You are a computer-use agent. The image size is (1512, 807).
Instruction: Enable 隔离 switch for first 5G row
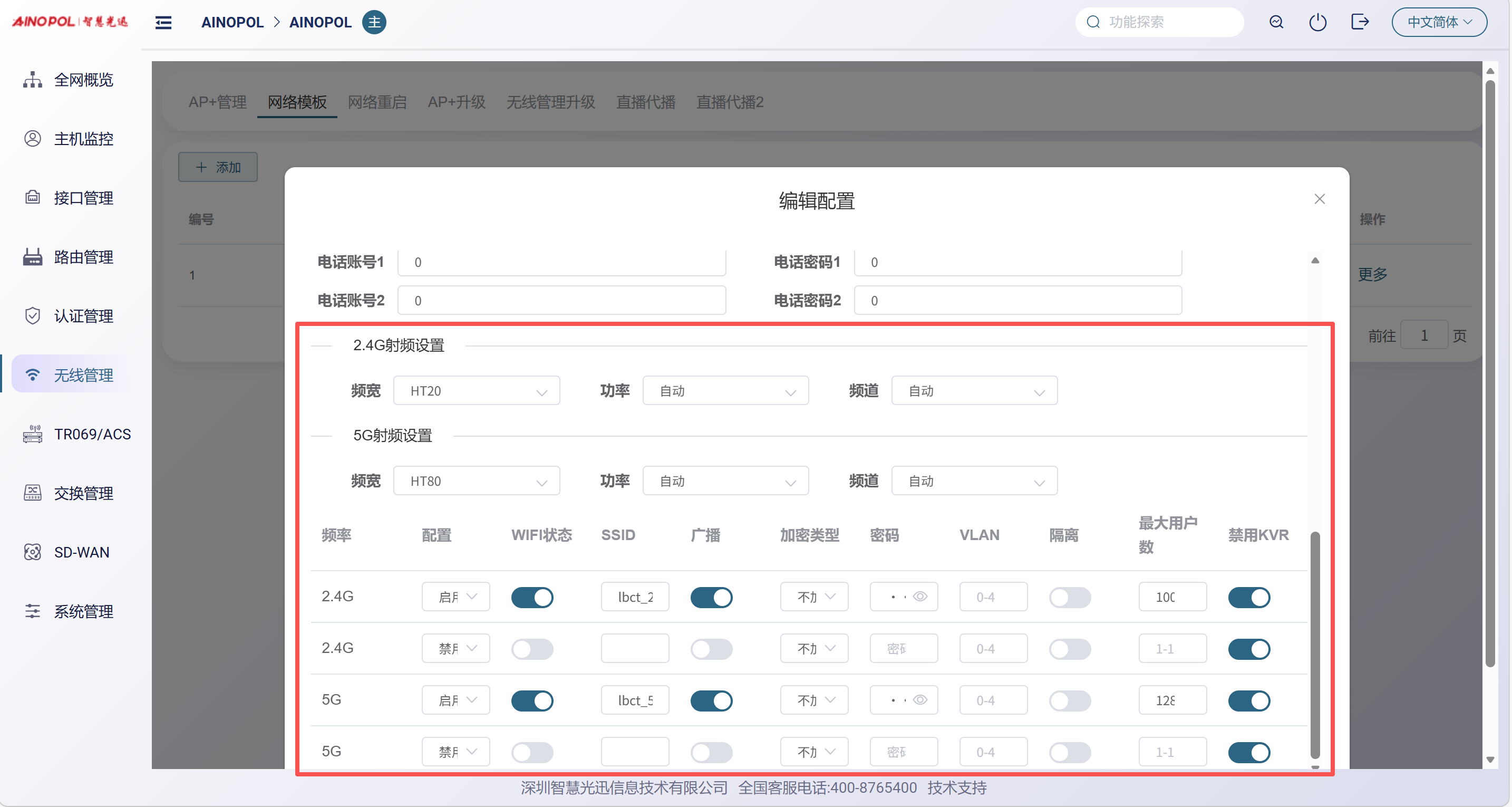pos(1070,700)
